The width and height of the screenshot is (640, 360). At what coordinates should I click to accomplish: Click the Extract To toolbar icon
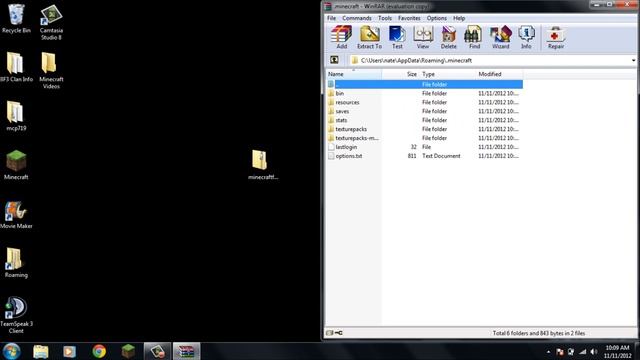pyautogui.click(x=369, y=37)
